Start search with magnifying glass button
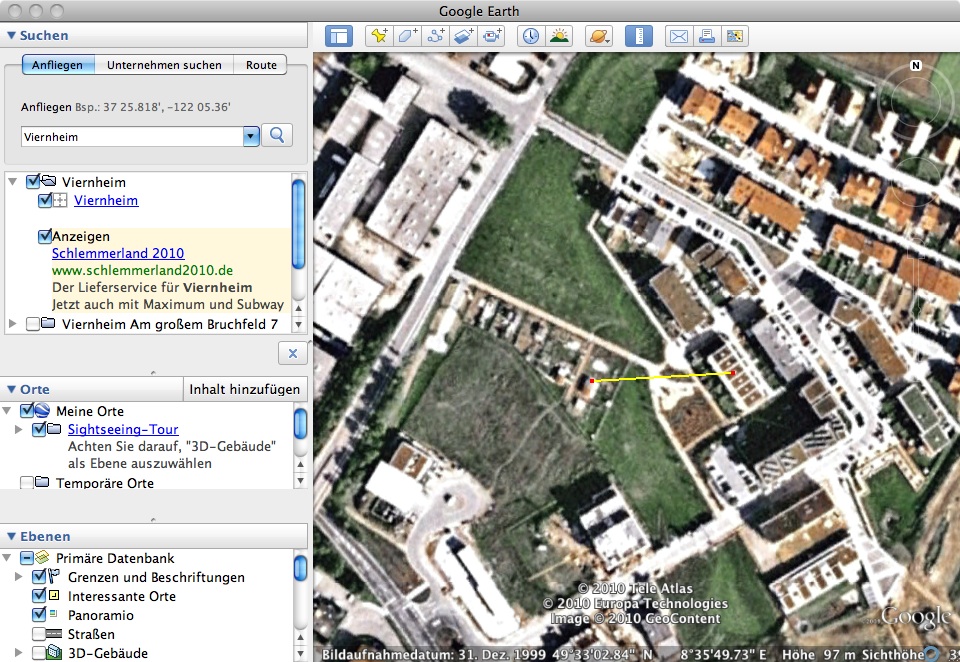Image resolution: width=960 pixels, height=662 pixels. click(277, 135)
